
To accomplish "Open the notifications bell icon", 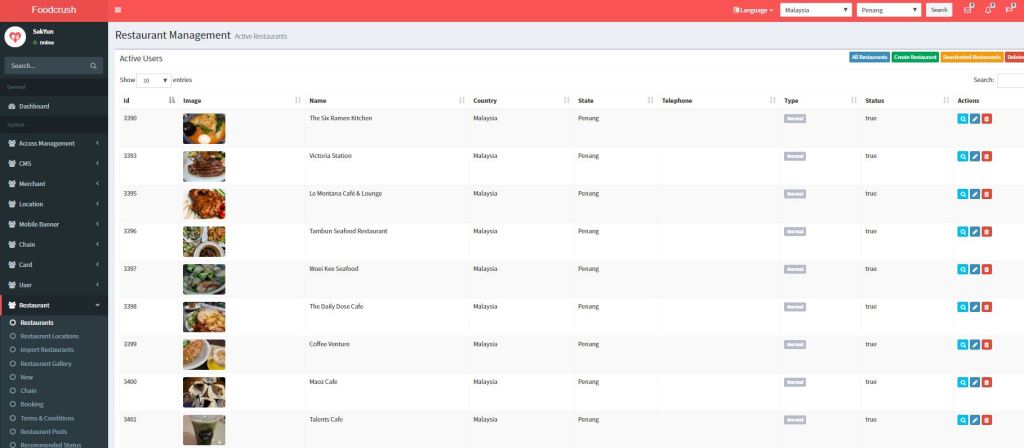I will point(989,10).
